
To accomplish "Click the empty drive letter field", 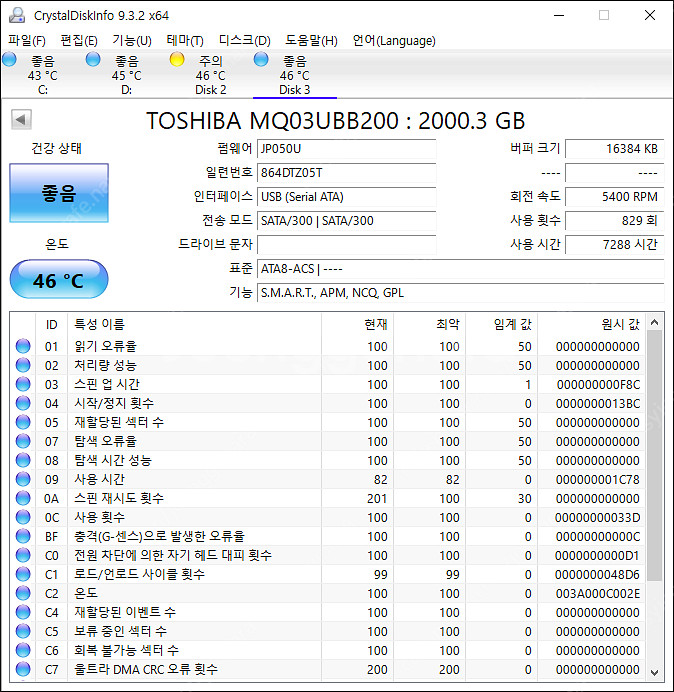I will [x=346, y=244].
